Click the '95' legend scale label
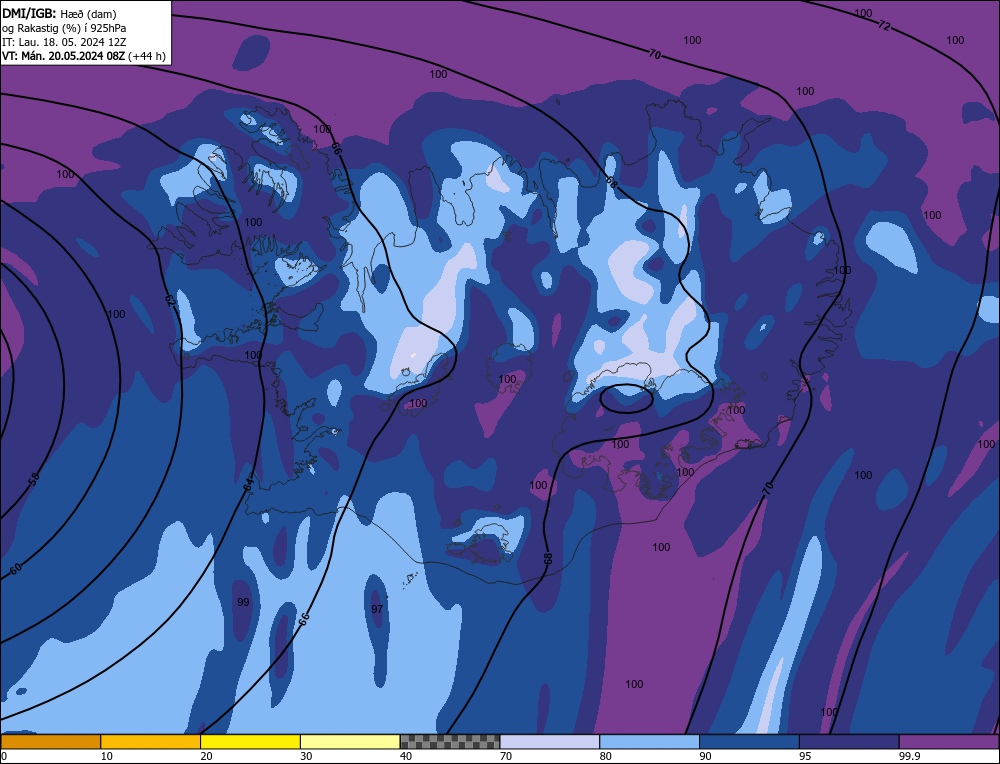Screen dimensions: 1000x764 pos(805,756)
